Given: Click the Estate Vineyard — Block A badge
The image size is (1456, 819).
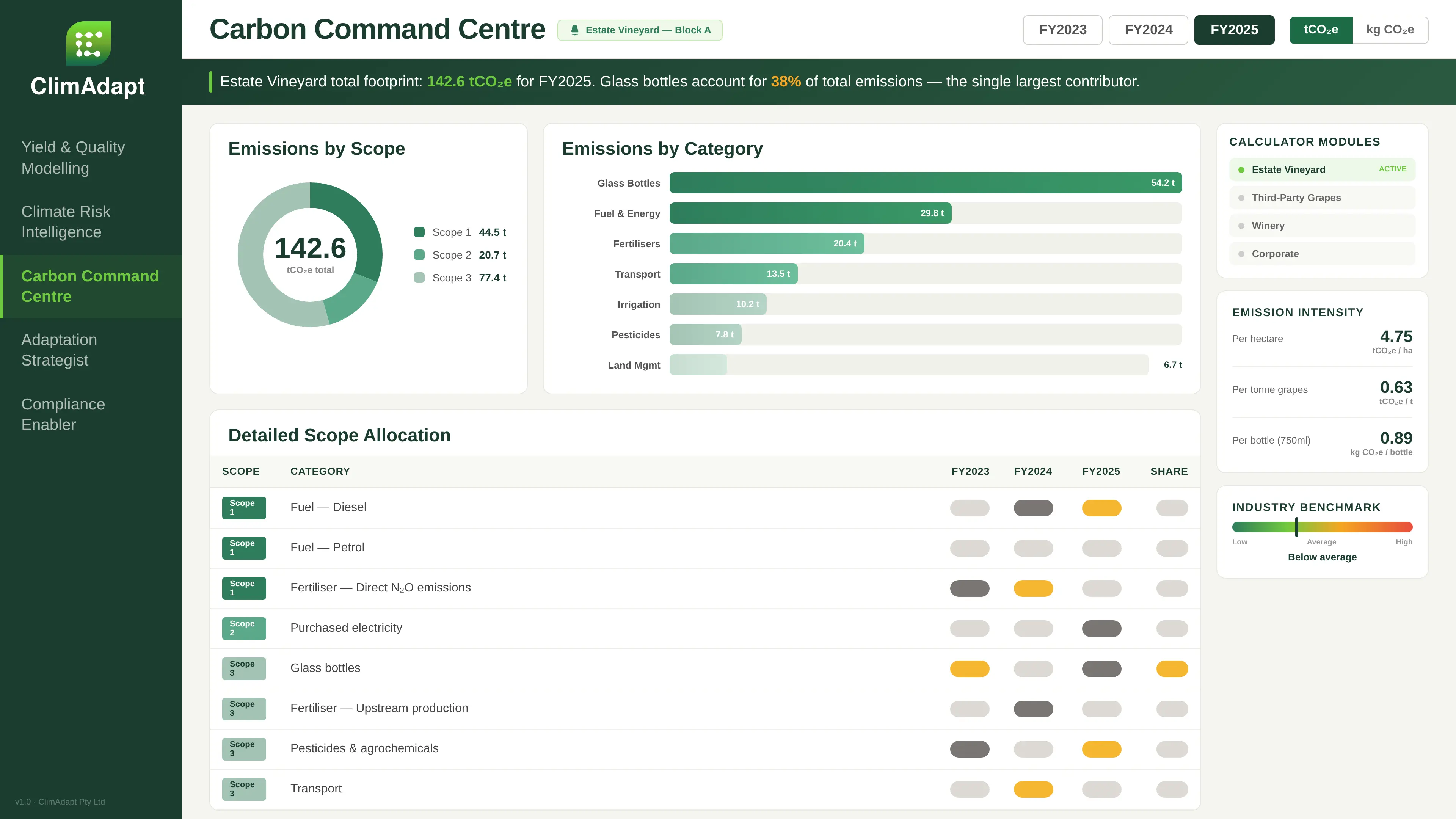Looking at the screenshot, I should (x=639, y=30).
